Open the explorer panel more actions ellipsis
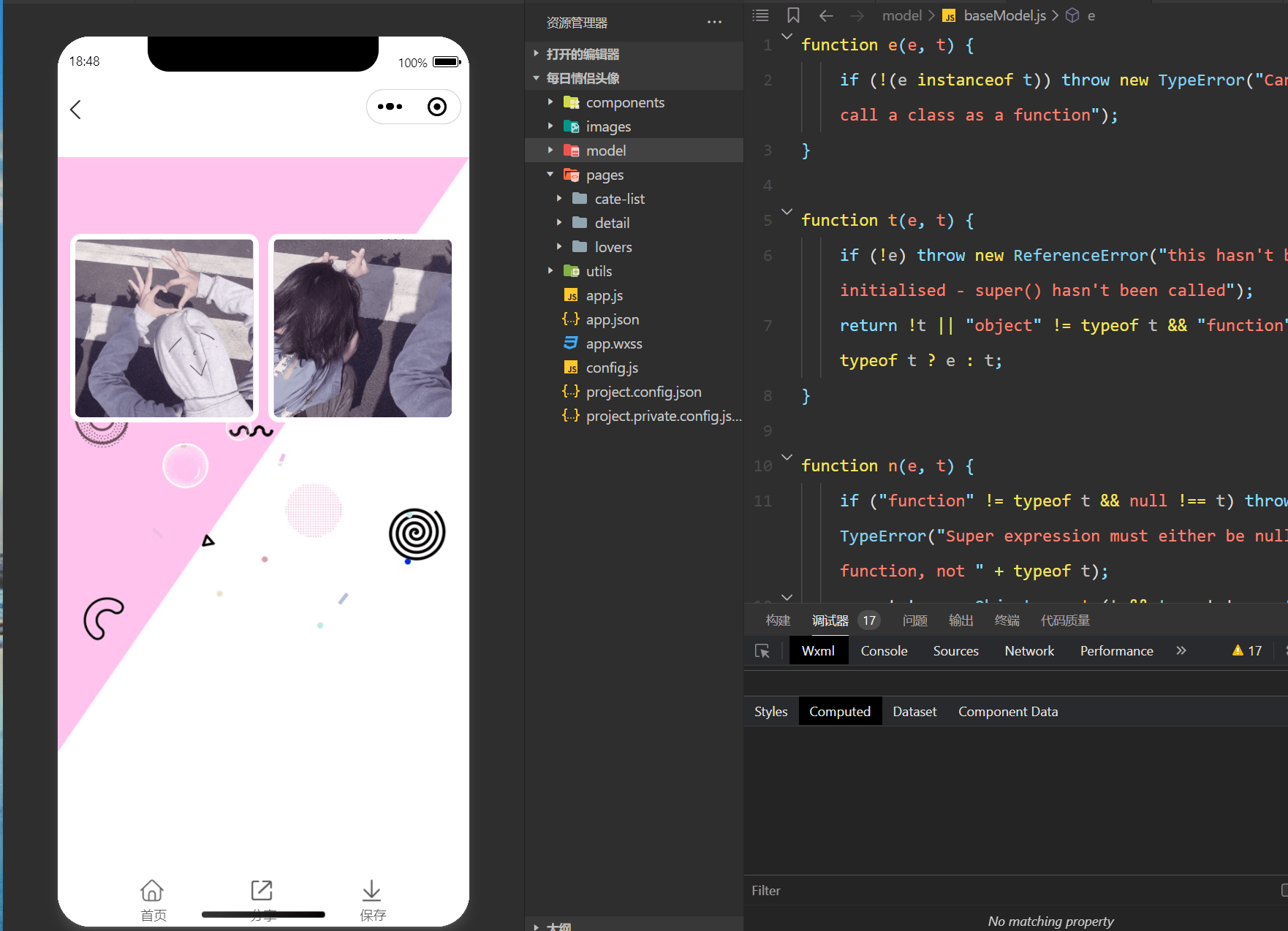Image resolution: width=1288 pixels, height=931 pixels. 714,23
